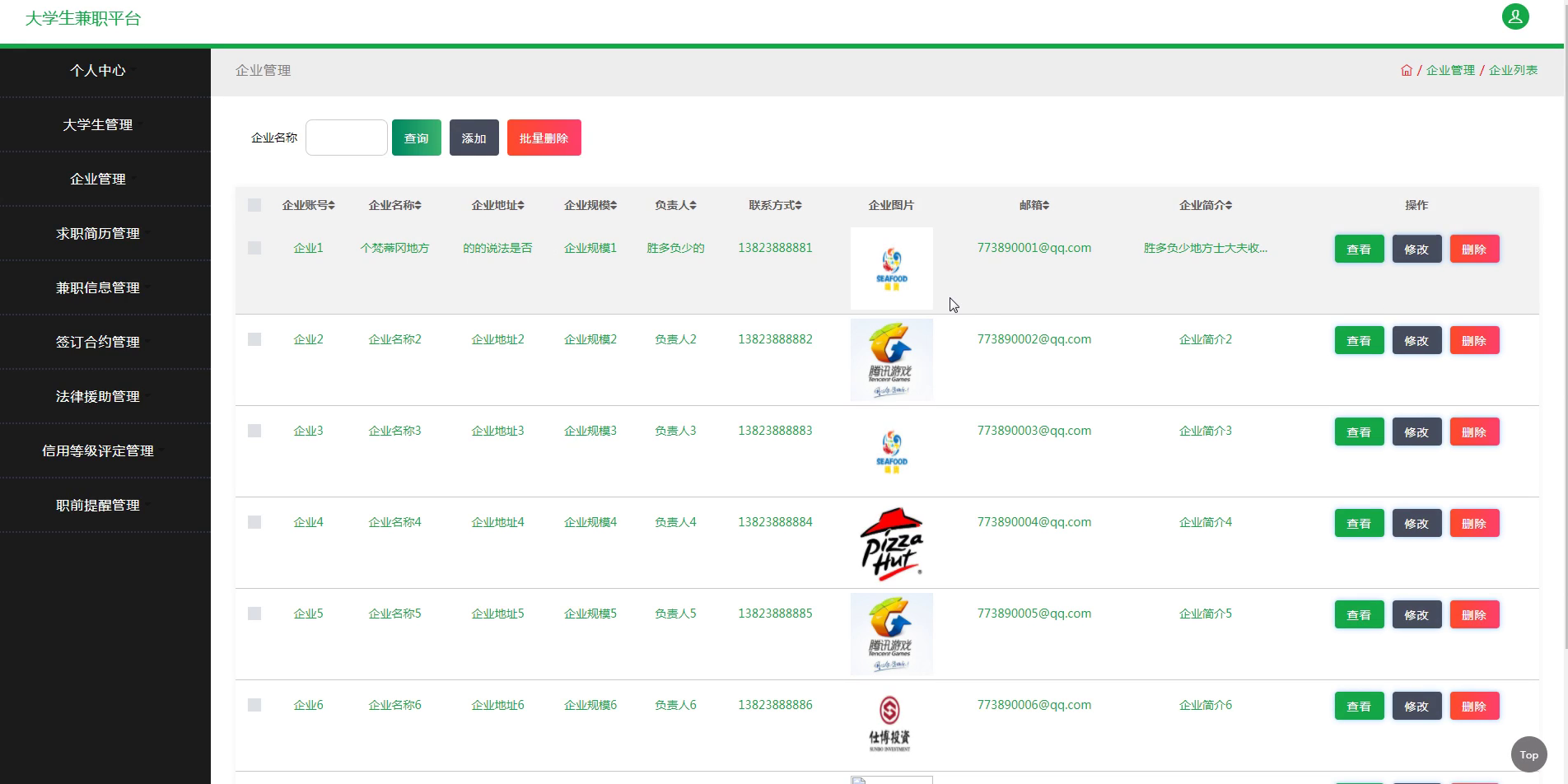
Task: Expand 法律援助管理 sidebar menu
Action: click(x=105, y=397)
